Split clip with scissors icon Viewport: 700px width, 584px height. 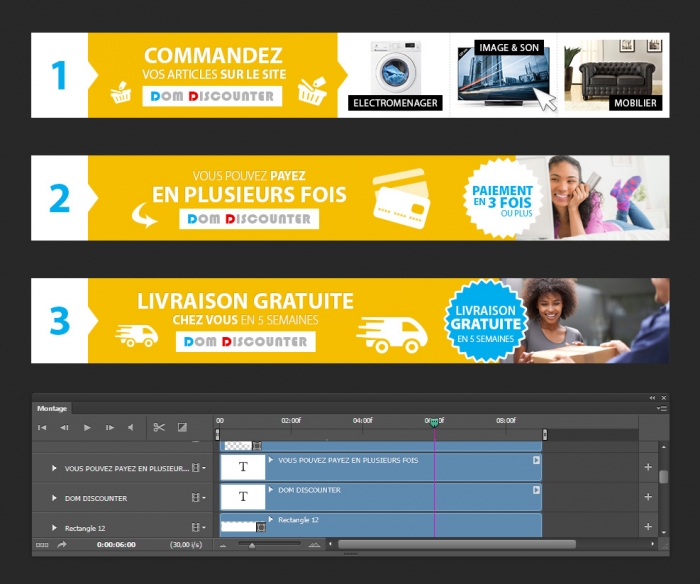(159, 427)
